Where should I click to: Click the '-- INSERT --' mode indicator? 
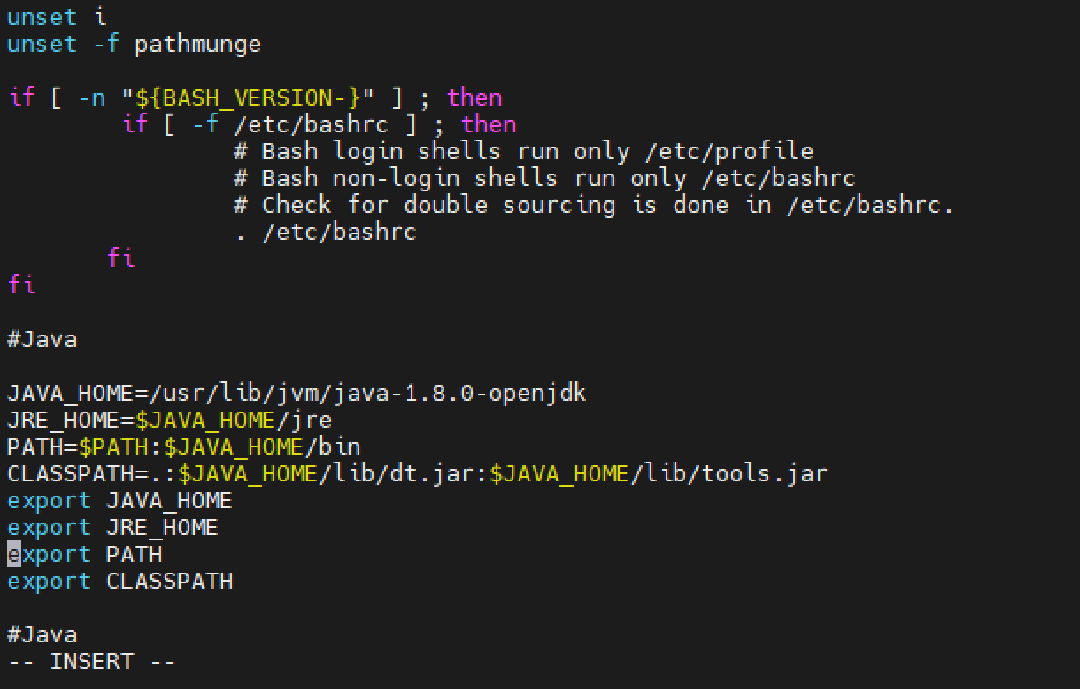[92, 662]
